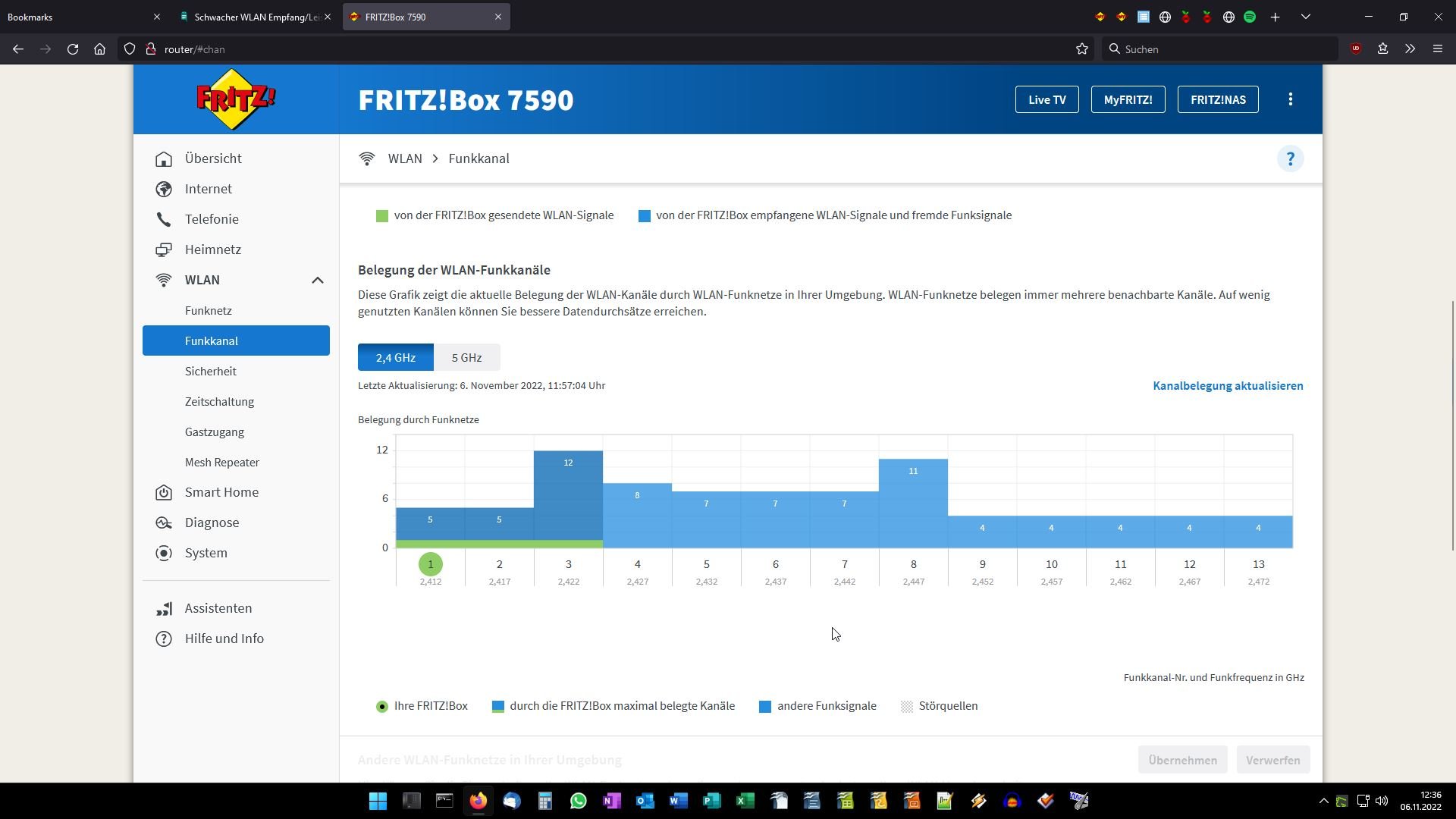1456x819 pixels.
Task: Open the help question mark icon
Action: pyautogui.click(x=1290, y=158)
